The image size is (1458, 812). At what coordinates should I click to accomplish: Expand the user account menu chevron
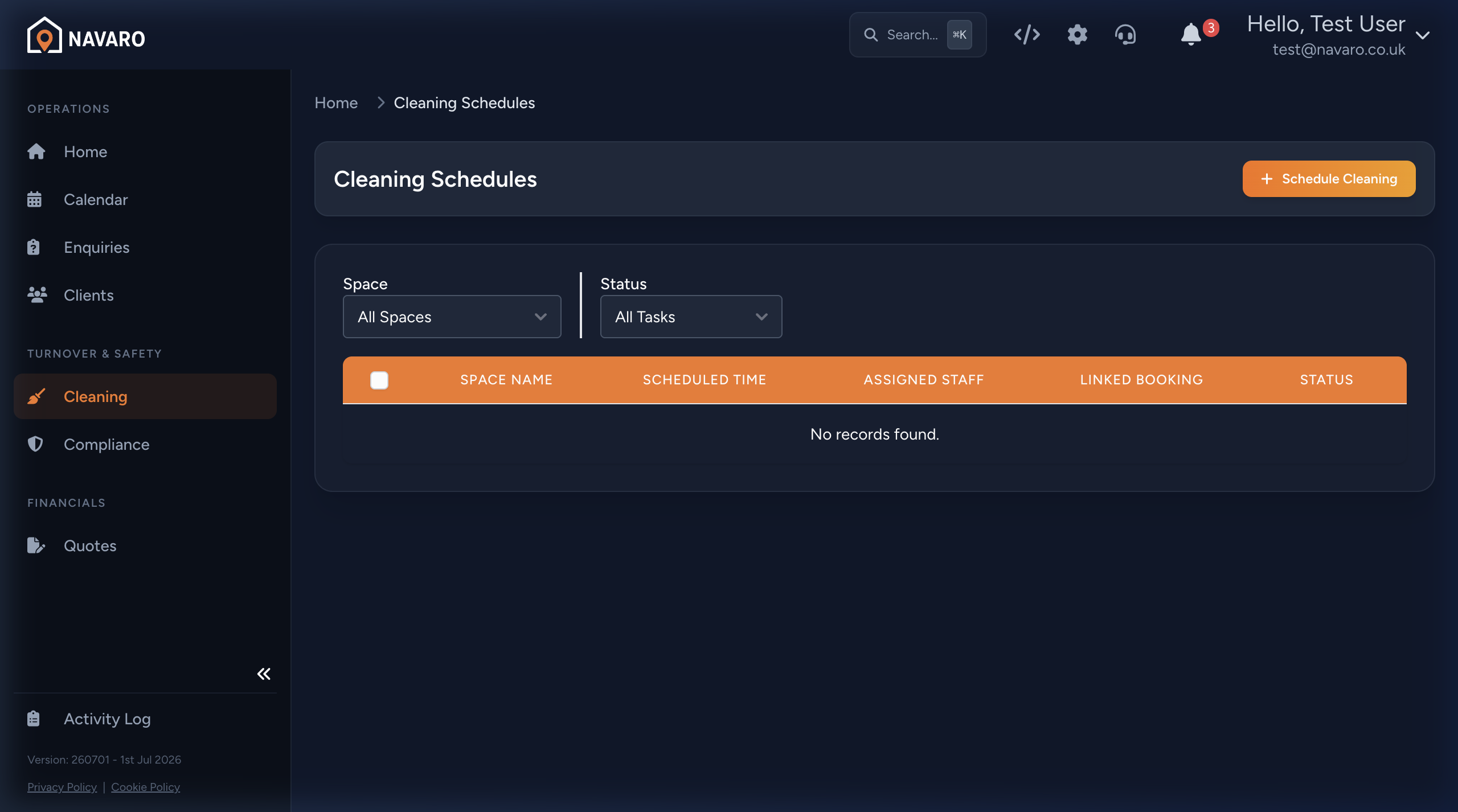1423,36
